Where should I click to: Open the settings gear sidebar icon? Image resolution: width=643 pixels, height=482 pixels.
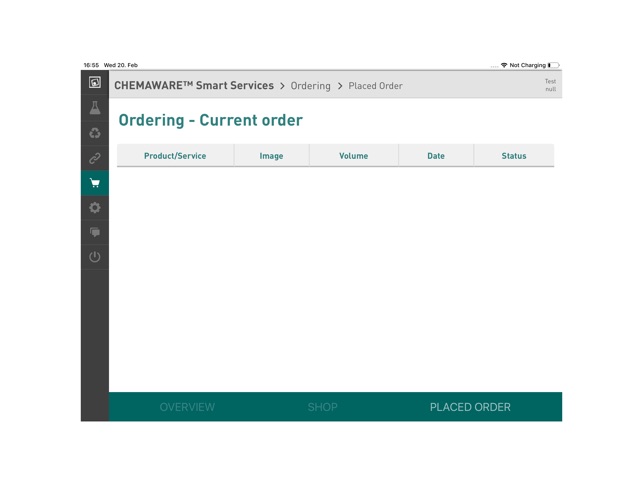(x=95, y=208)
